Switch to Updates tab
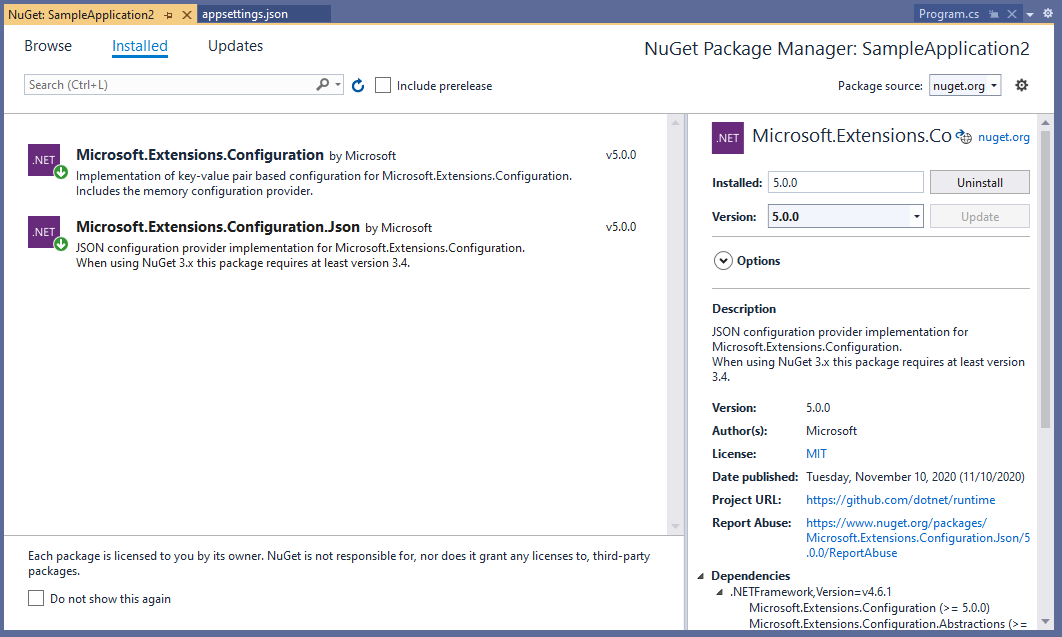The image size is (1062, 637). pyautogui.click(x=236, y=46)
